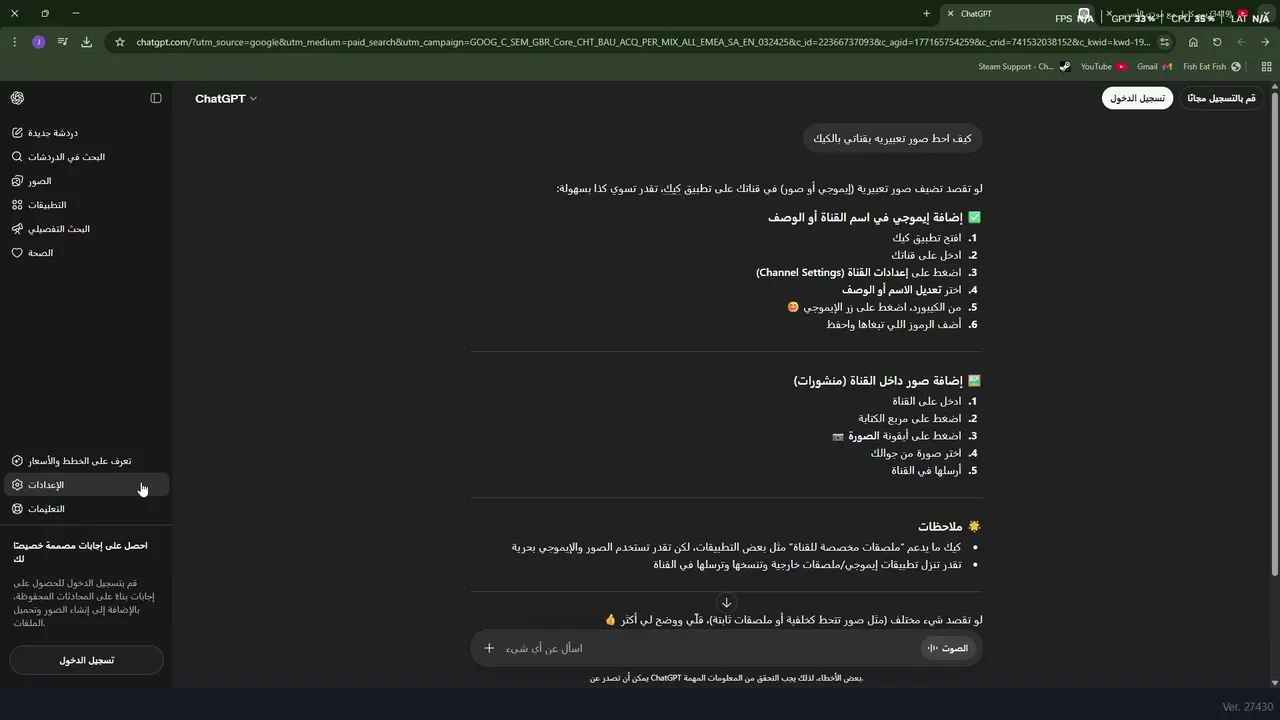Image resolution: width=1280 pixels, height=720 pixels.
Task: Open a new browser tab with plus
Action: (926, 14)
